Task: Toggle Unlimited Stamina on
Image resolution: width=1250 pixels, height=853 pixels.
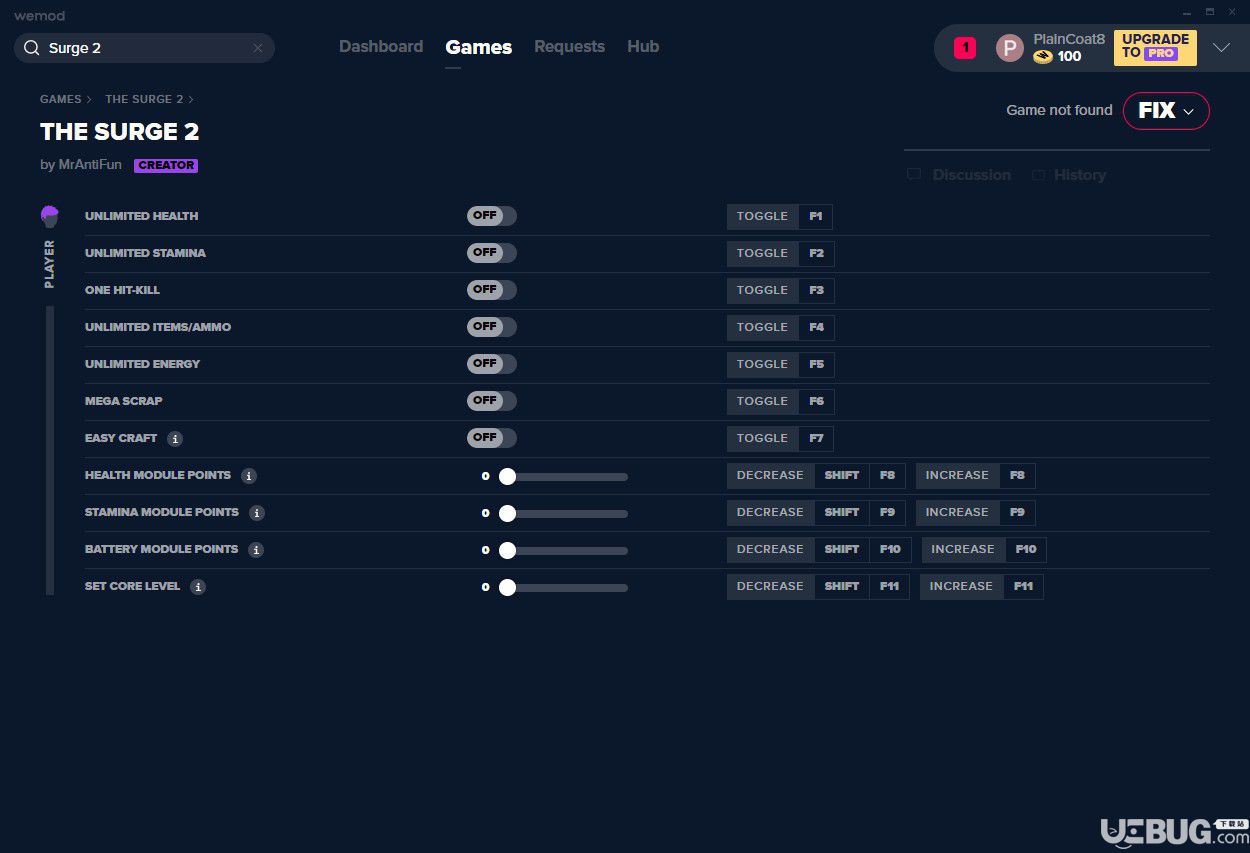Action: [492, 253]
